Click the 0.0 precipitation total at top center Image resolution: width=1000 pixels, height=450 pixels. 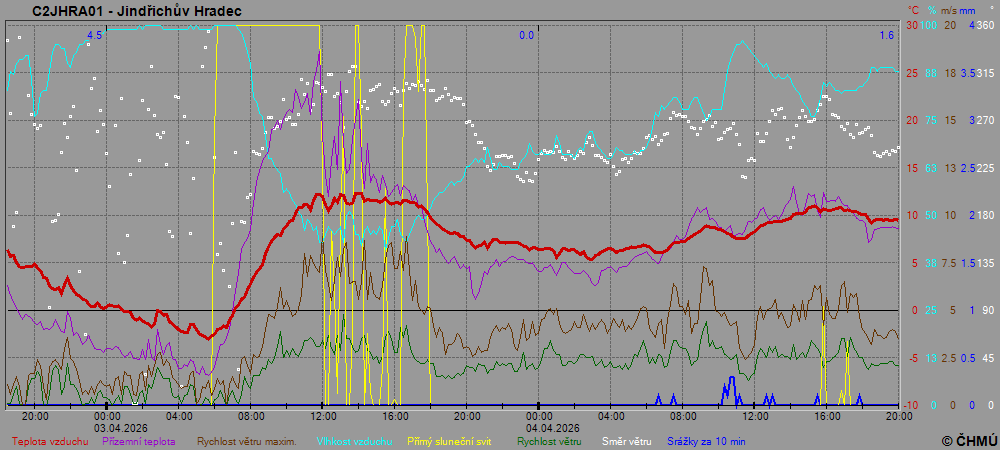tap(526, 35)
